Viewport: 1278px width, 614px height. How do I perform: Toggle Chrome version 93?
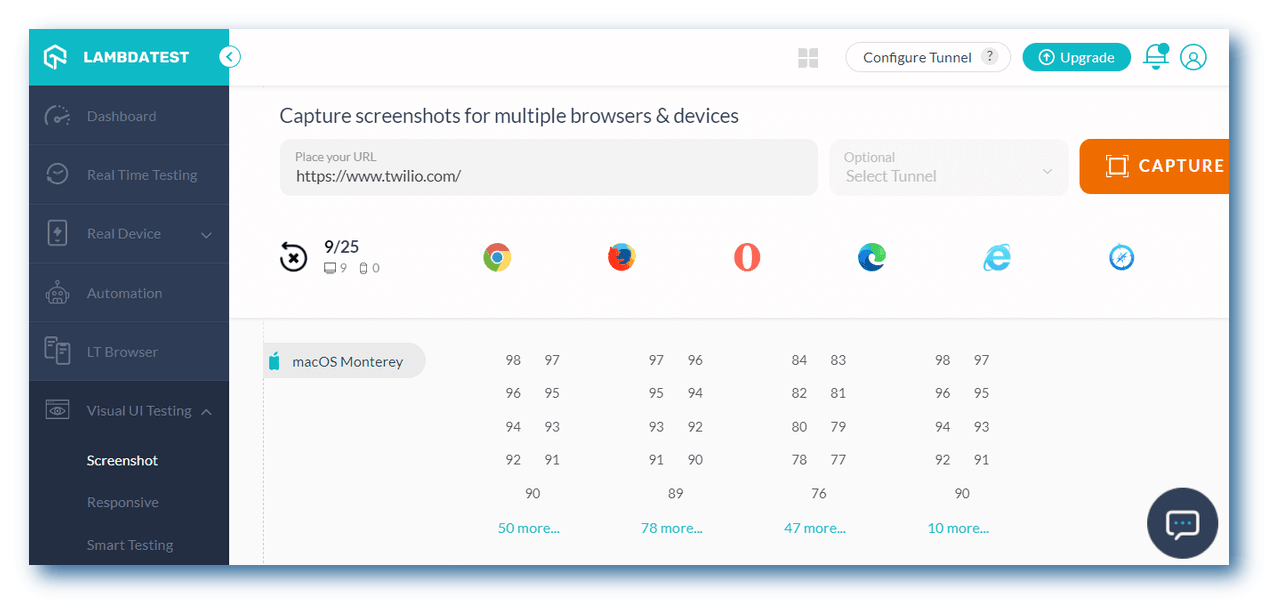[x=552, y=427]
